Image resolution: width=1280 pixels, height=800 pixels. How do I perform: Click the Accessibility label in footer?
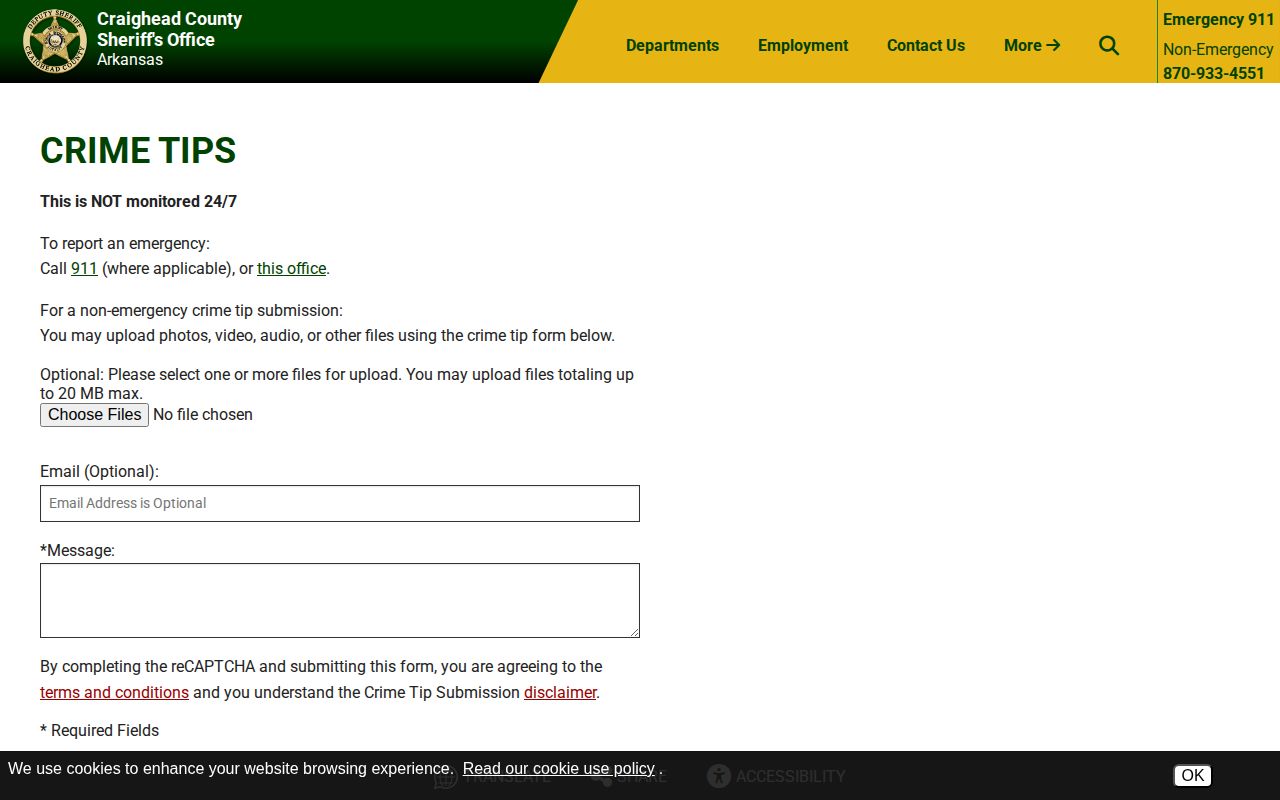tap(791, 776)
